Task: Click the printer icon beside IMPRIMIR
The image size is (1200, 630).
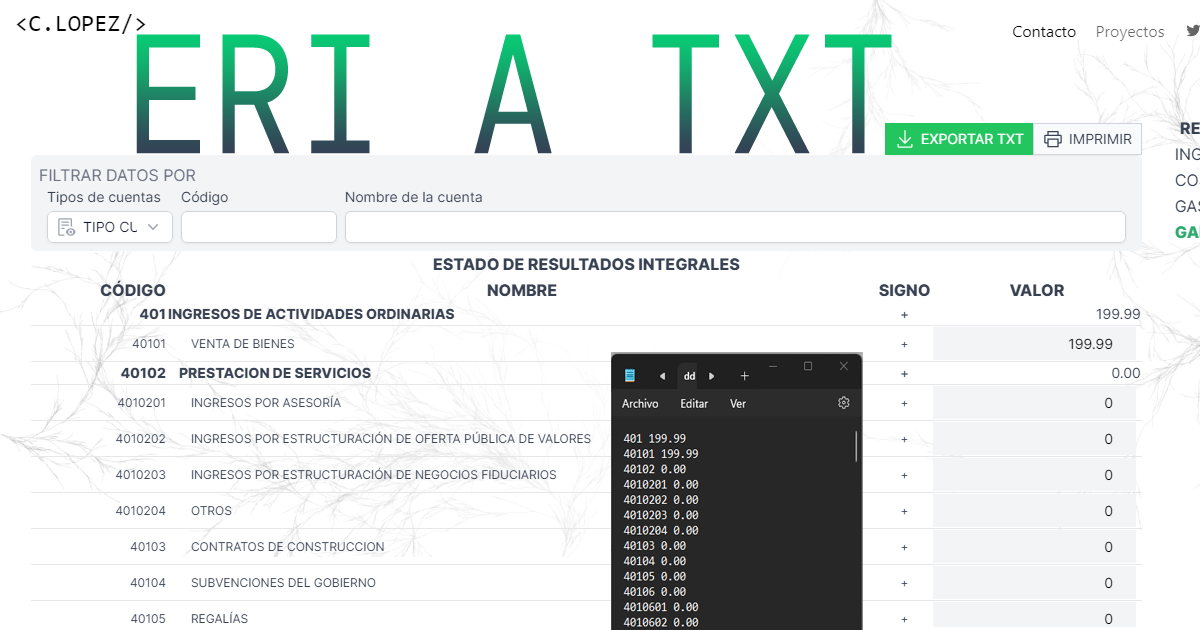Action: coord(1055,138)
